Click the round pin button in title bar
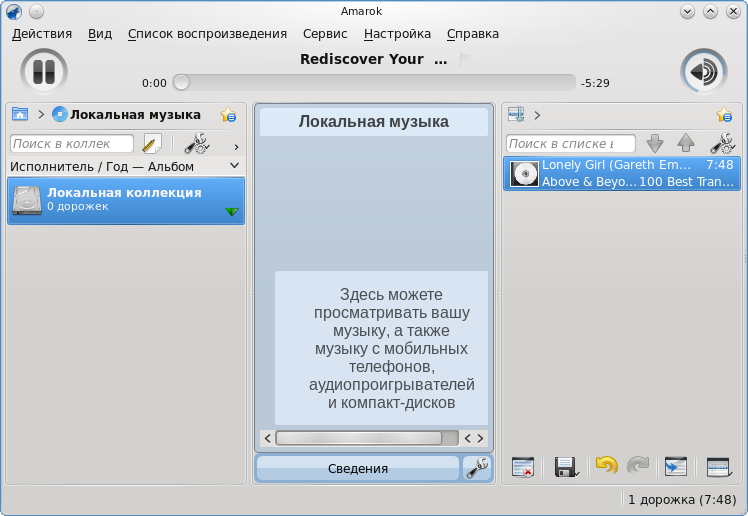Image resolution: width=748 pixels, height=516 pixels. (36, 11)
